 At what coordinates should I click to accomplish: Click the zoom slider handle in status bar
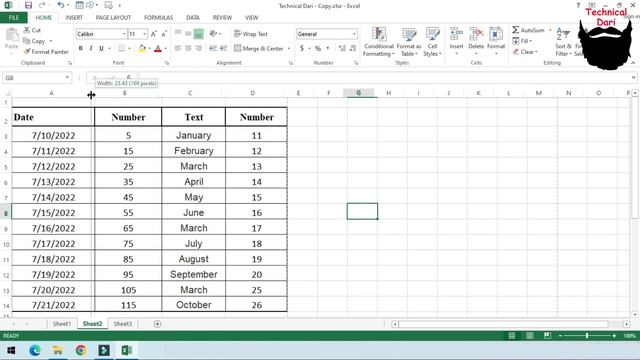[587, 336]
